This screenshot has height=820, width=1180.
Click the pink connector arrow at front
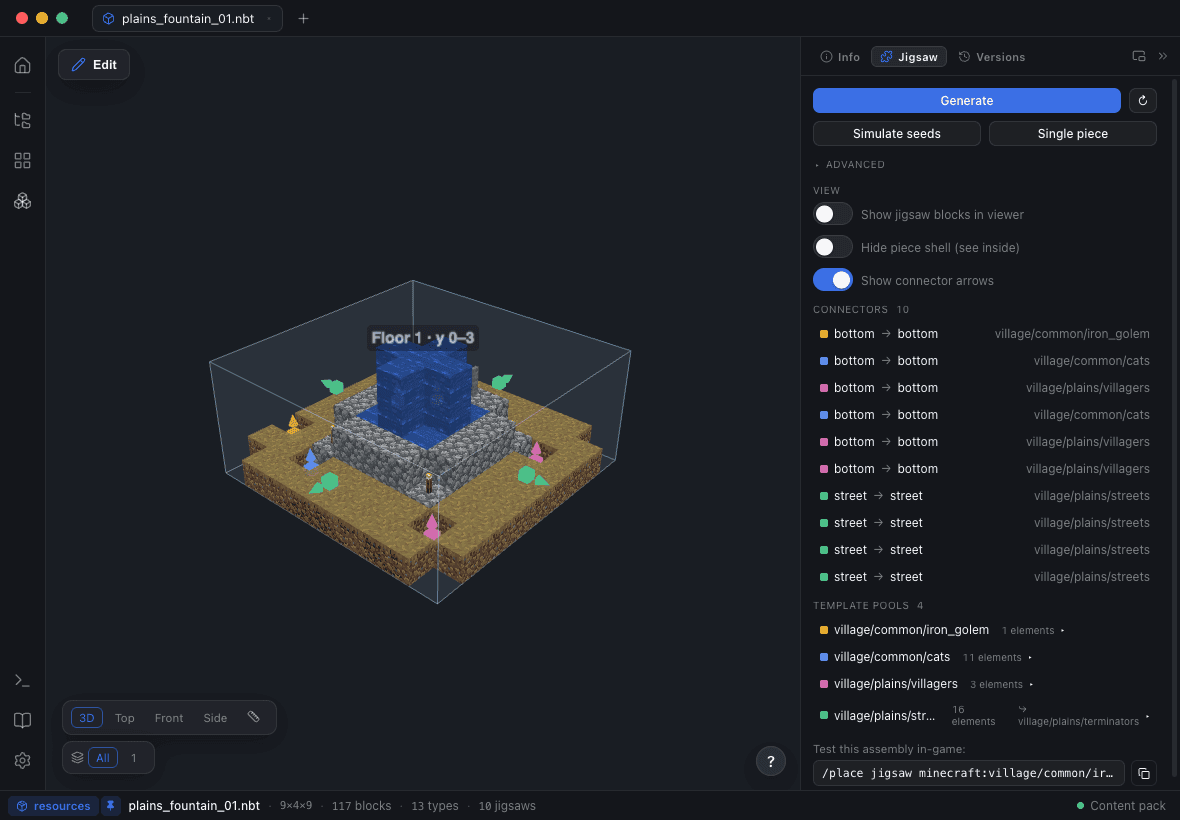pos(431,526)
